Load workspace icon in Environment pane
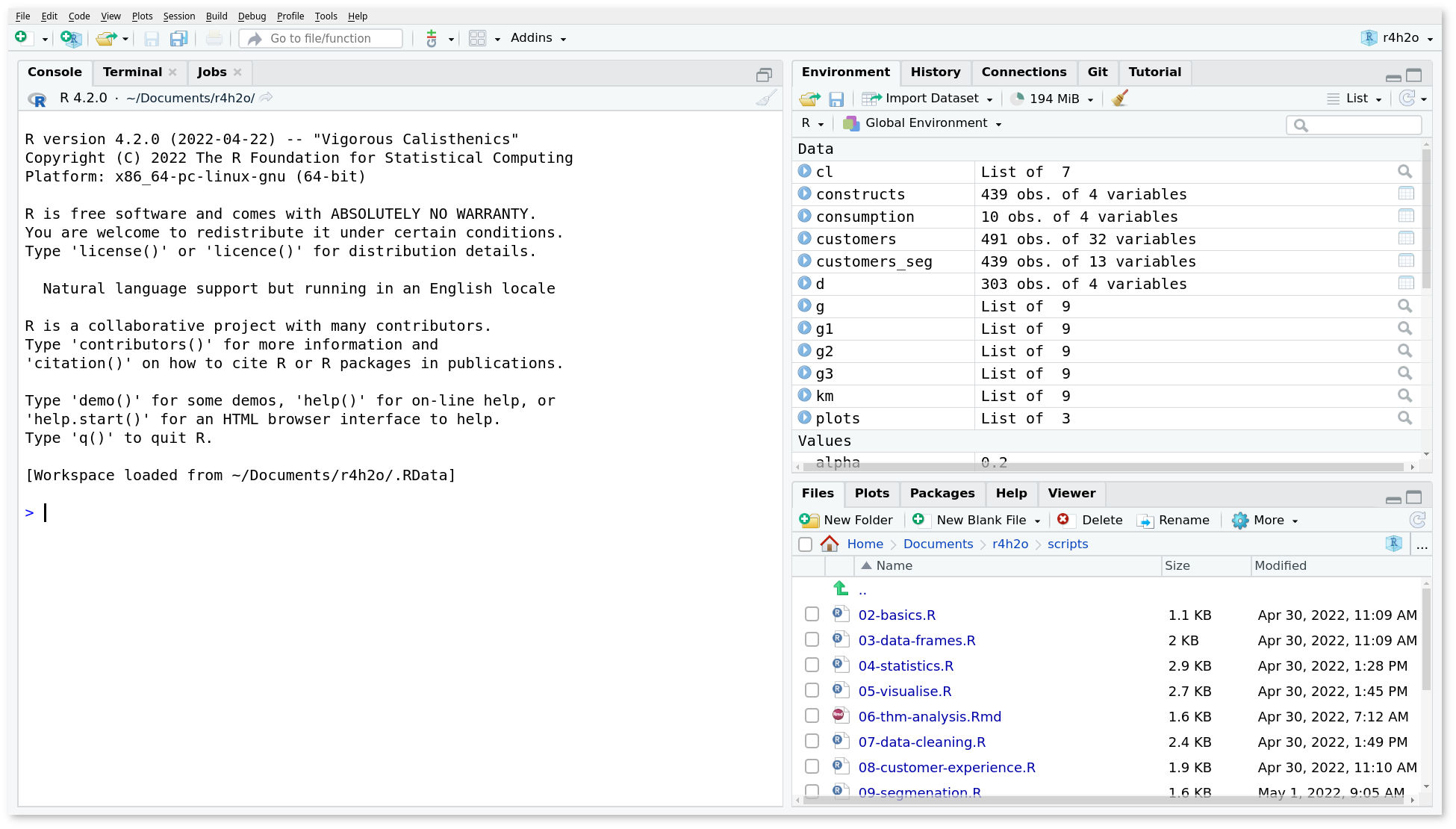The image size is (1456, 829). 809,99
